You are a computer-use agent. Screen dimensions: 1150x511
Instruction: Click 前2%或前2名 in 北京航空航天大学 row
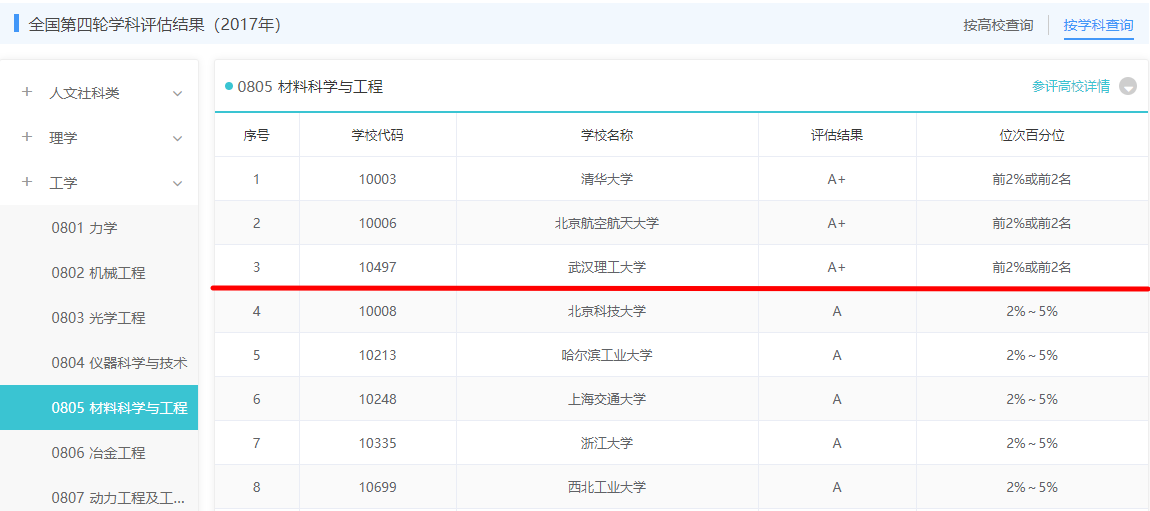[x=1032, y=223]
